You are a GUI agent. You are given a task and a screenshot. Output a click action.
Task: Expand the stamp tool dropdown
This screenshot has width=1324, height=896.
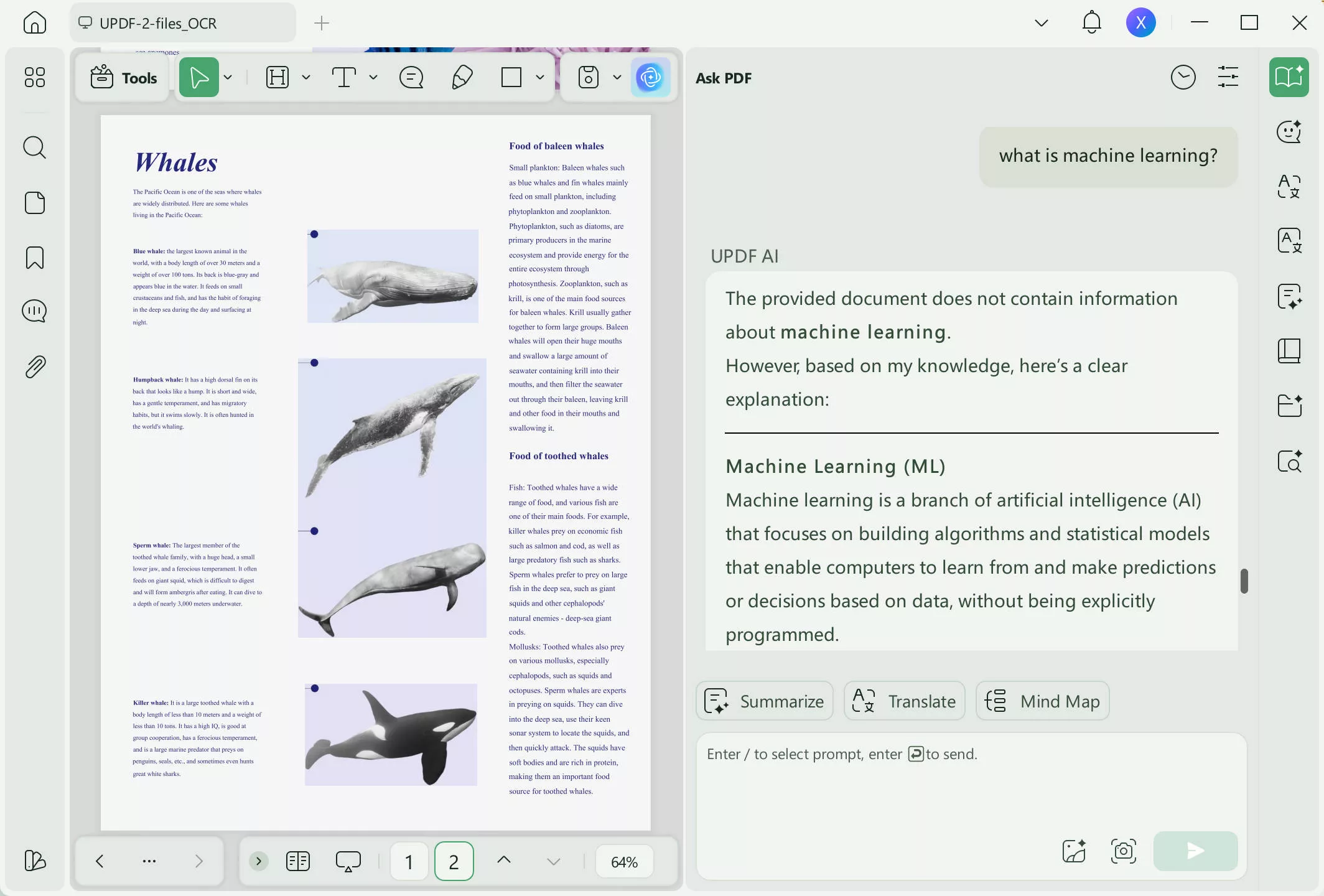(617, 77)
